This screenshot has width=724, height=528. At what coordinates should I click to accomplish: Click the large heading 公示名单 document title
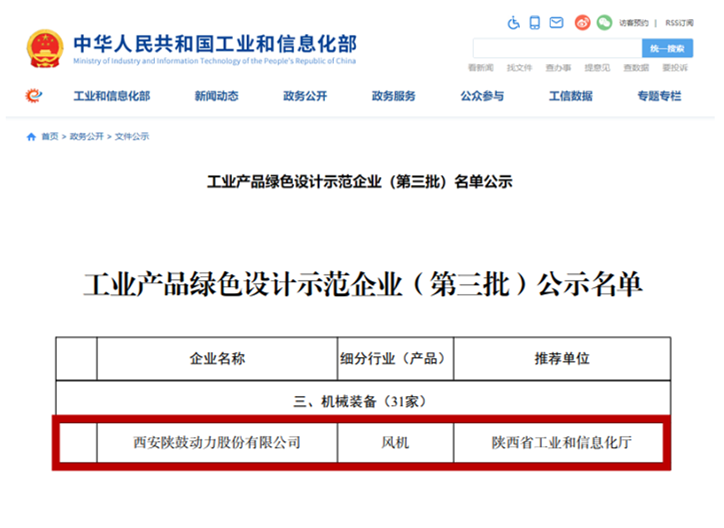point(363,284)
